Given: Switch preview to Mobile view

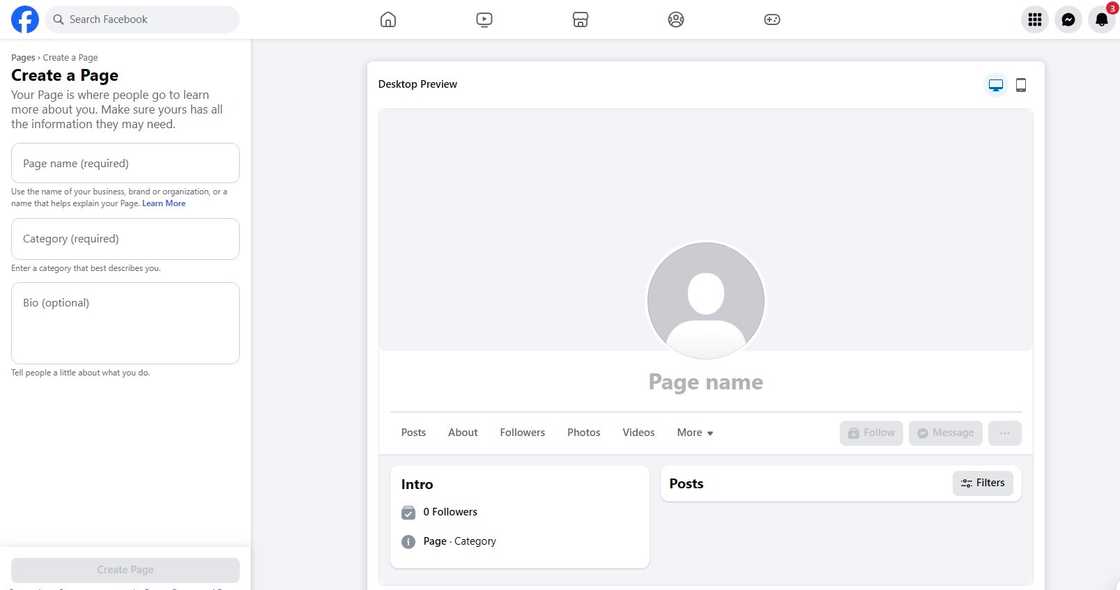Looking at the screenshot, I should point(1020,84).
